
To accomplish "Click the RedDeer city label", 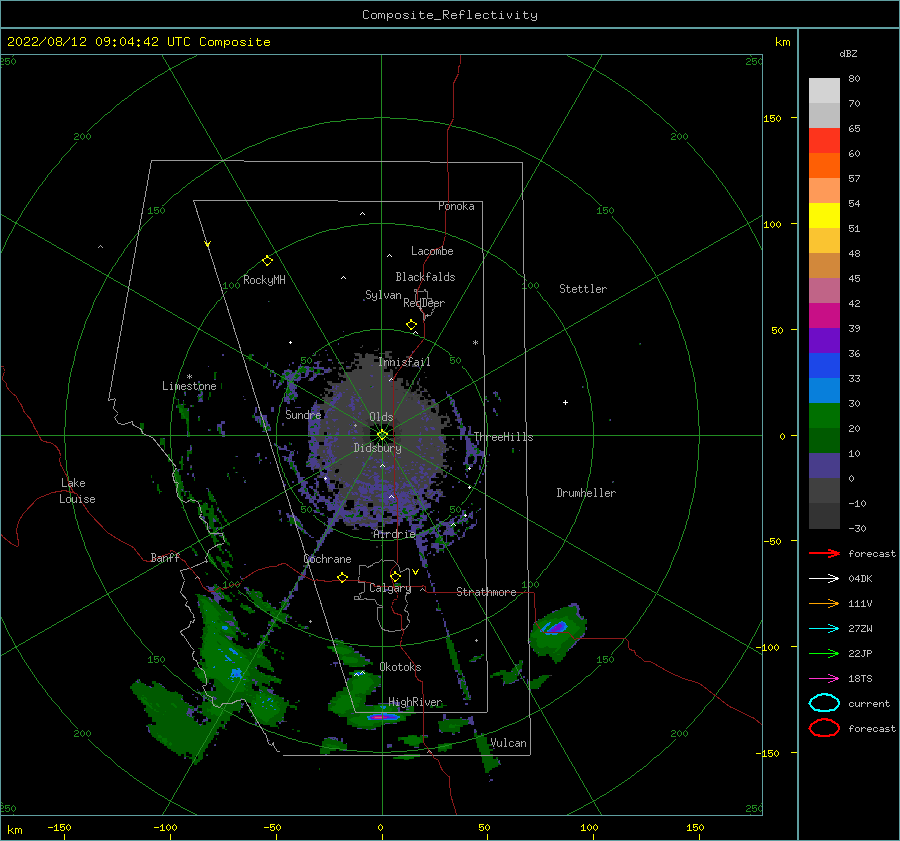I will point(424,303).
